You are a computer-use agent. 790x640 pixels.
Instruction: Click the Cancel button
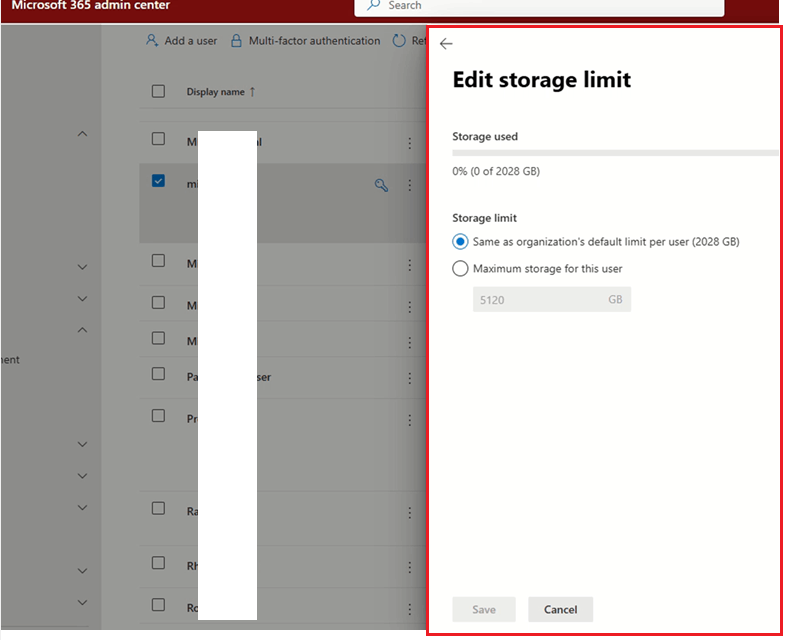coord(560,609)
